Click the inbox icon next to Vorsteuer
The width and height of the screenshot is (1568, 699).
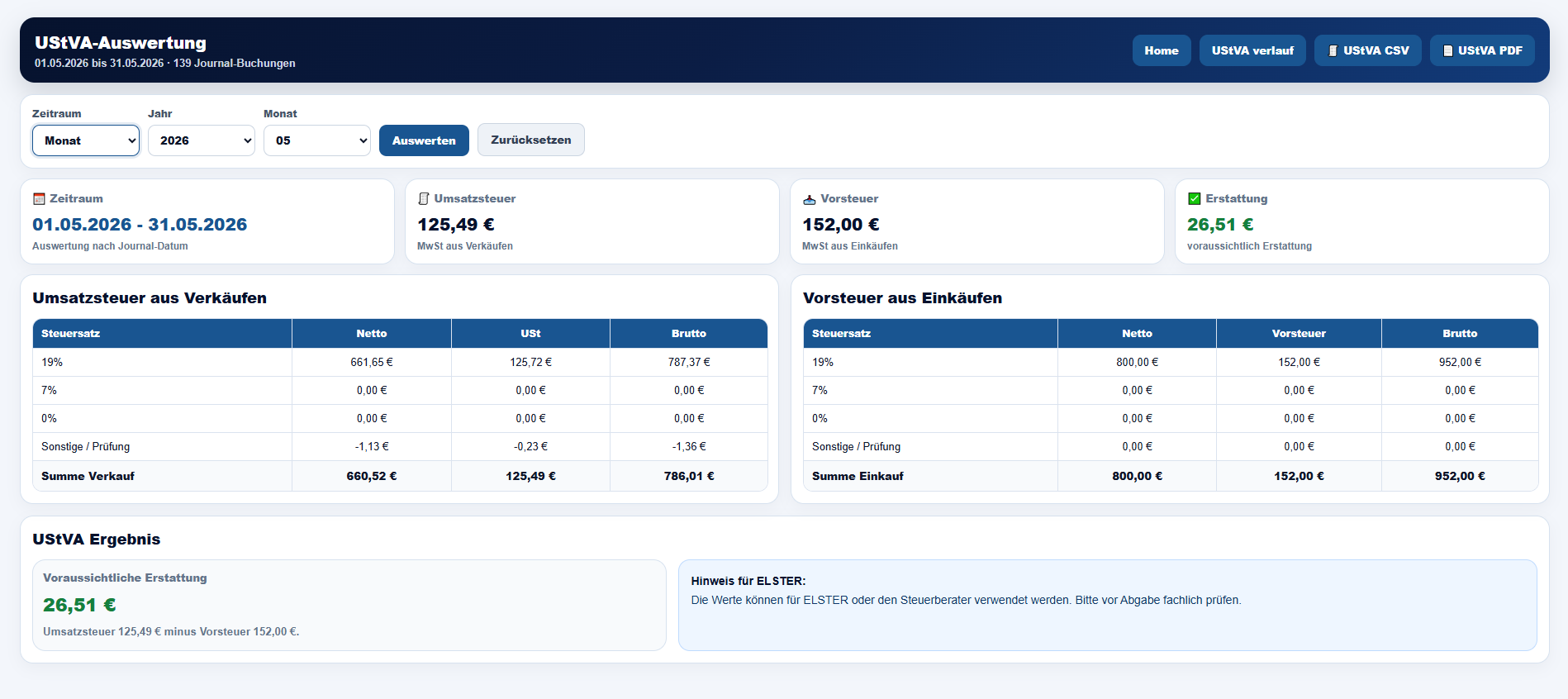(810, 199)
